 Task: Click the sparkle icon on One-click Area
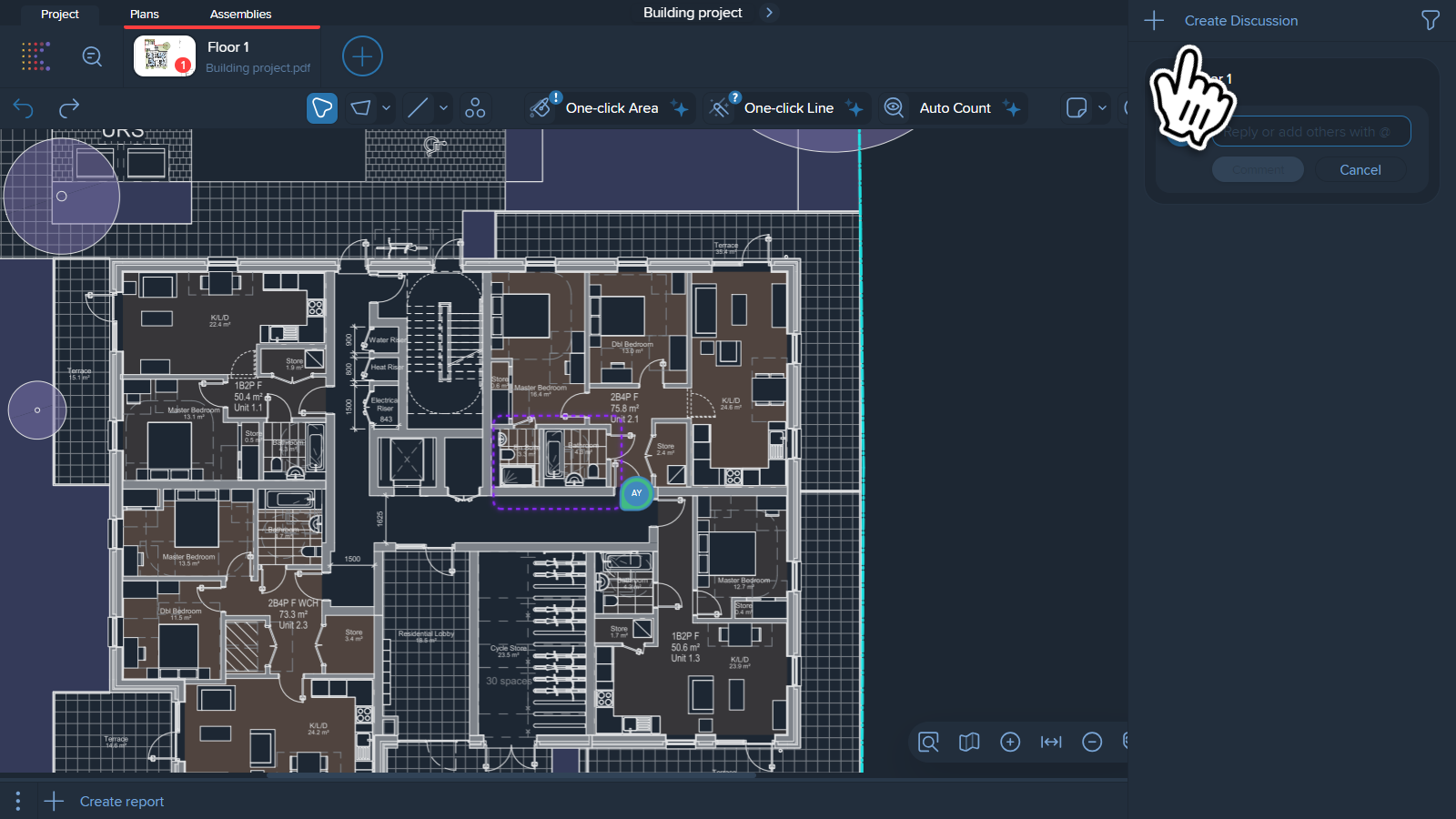pyautogui.click(x=679, y=108)
